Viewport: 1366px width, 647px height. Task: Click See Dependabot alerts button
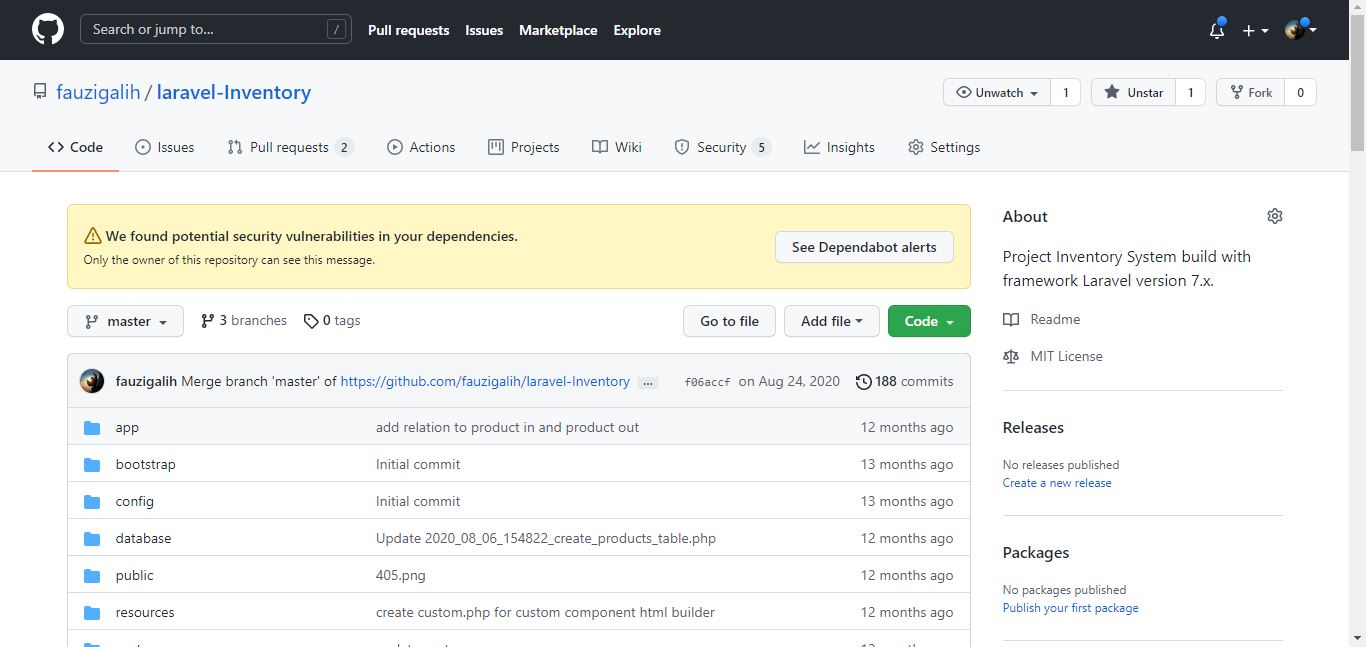864,247
